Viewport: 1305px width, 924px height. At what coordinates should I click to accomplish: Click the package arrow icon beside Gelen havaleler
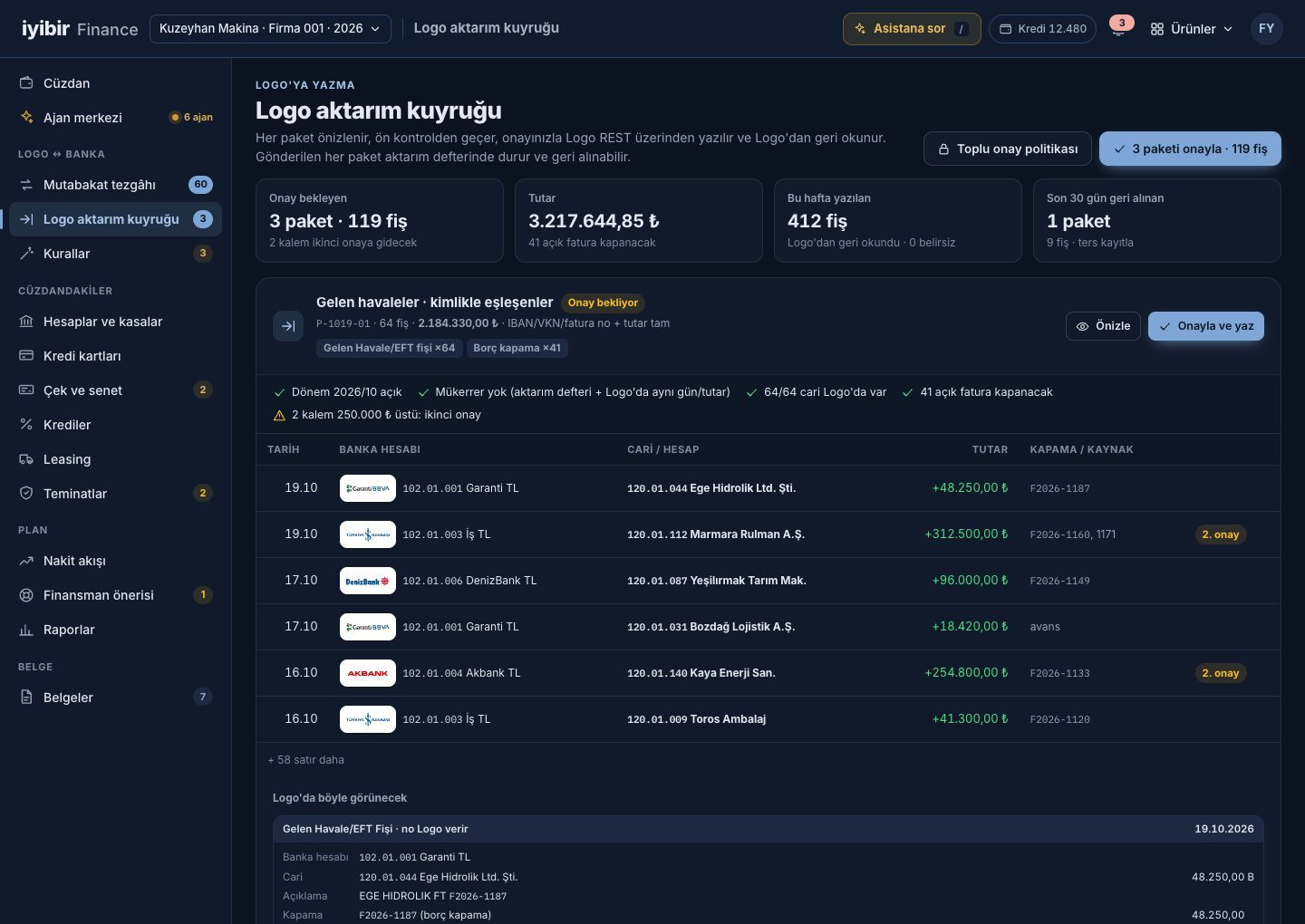point(288,326)
